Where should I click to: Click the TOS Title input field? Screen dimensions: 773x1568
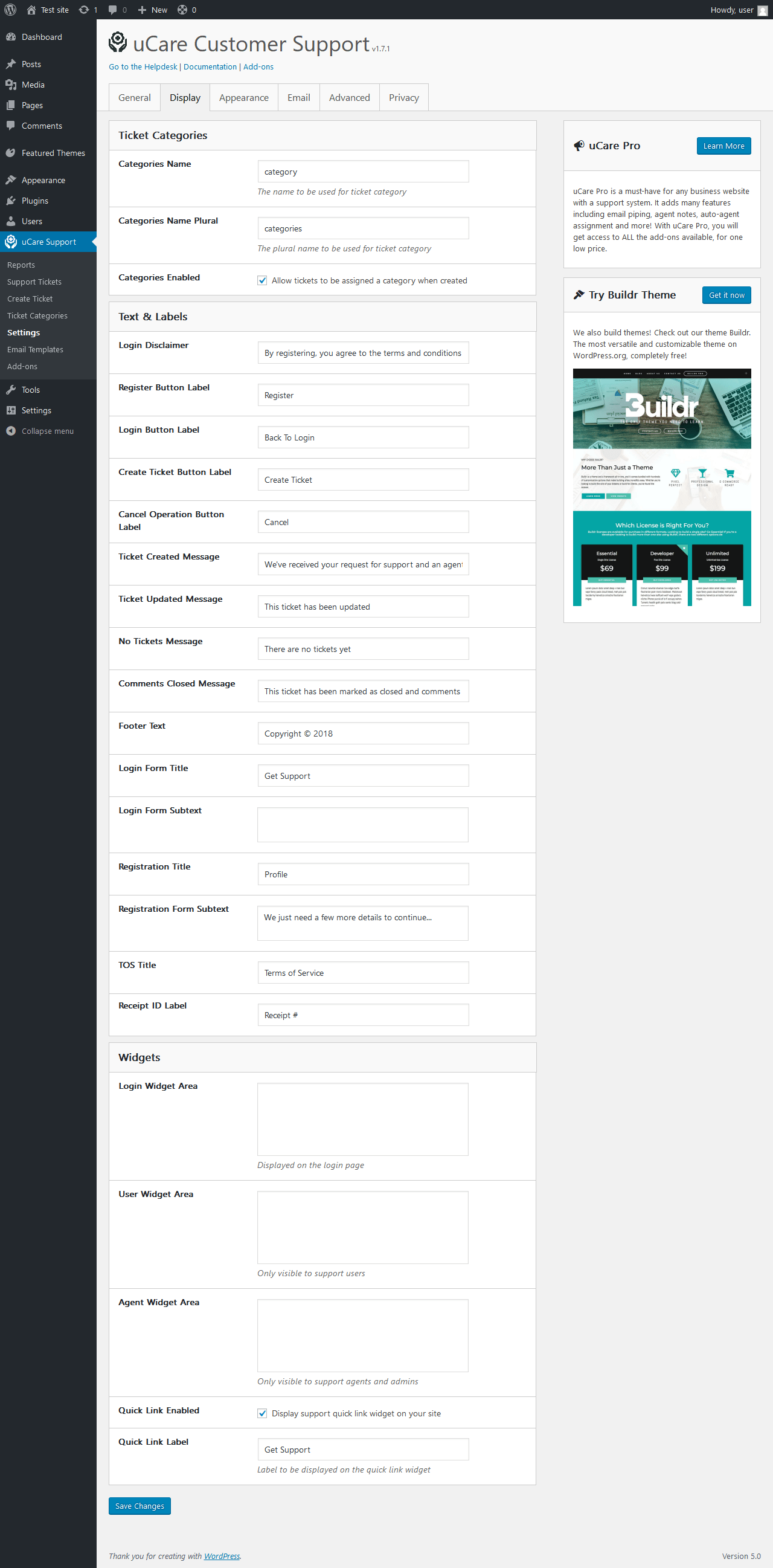coord(363,973)
